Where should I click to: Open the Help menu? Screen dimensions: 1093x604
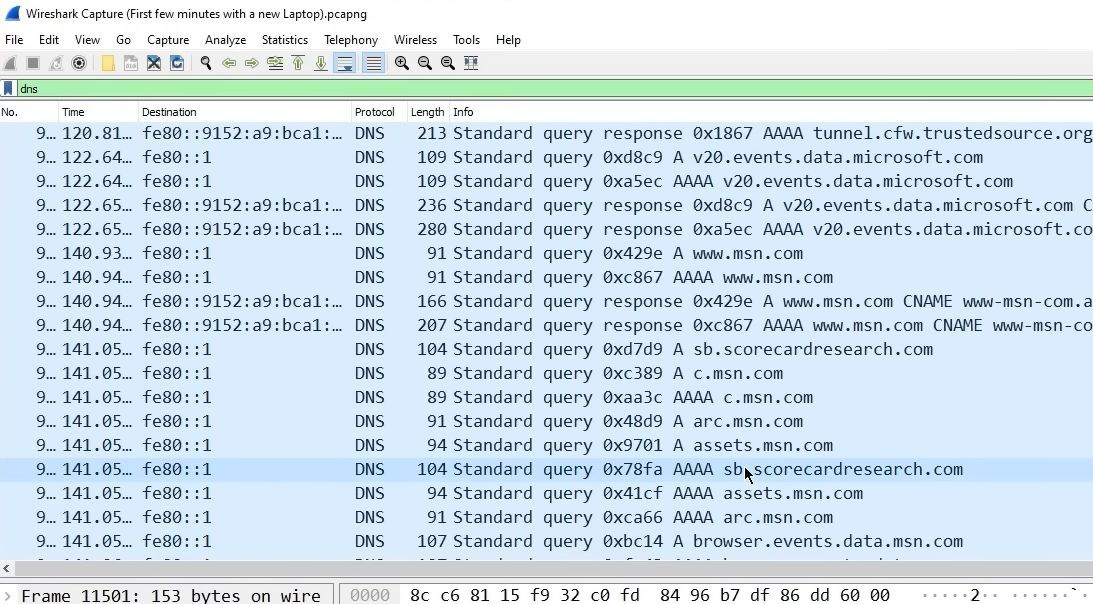click(508, 40)
